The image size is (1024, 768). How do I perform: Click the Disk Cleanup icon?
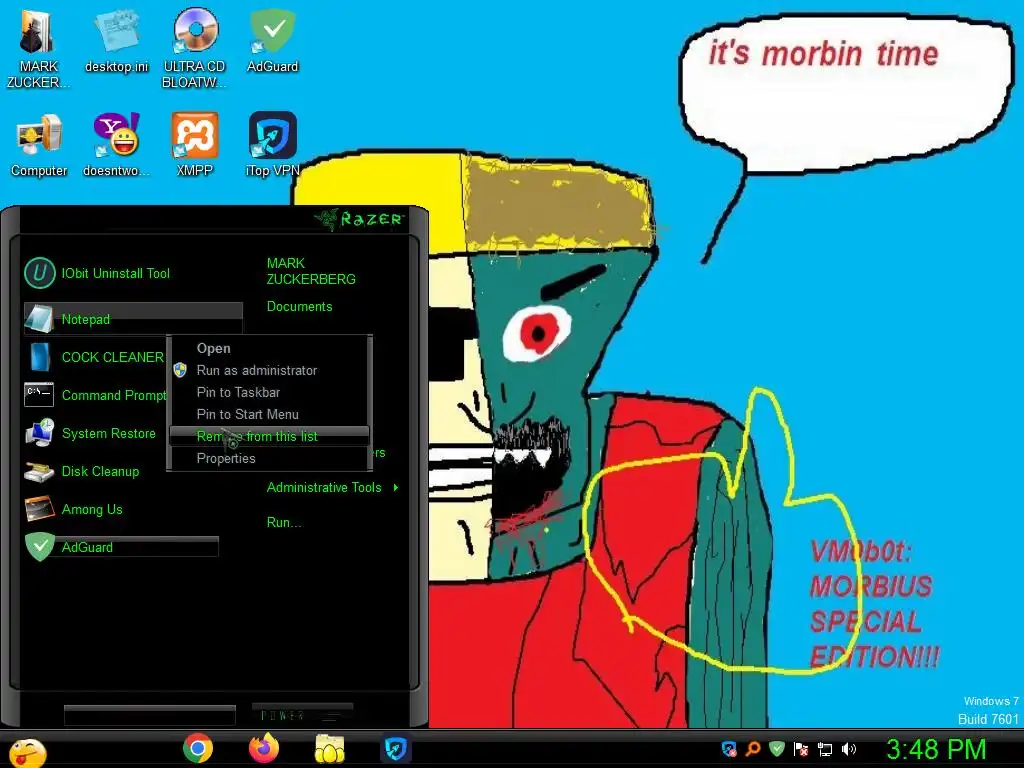point(39,472)
